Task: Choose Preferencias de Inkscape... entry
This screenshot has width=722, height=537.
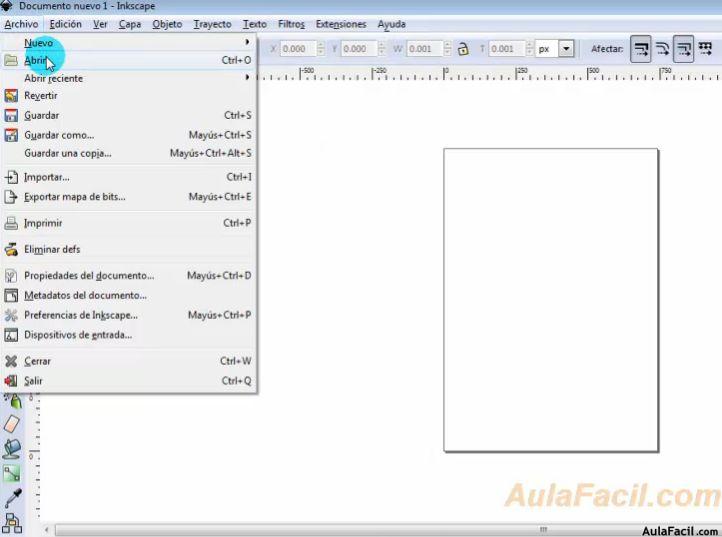Action: pyautogui.click(x=128, y=315)
